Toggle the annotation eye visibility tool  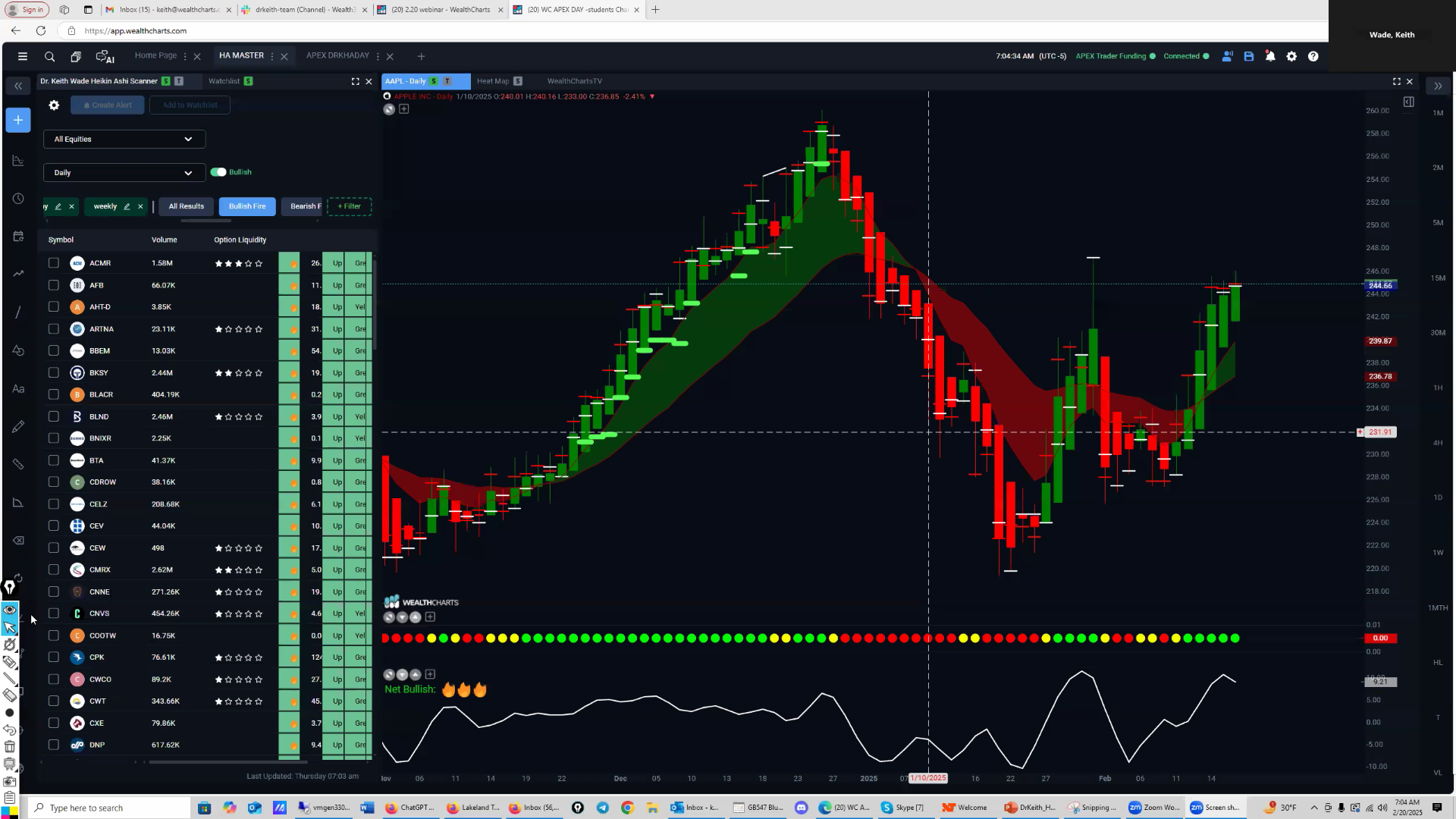coord(10,609)
